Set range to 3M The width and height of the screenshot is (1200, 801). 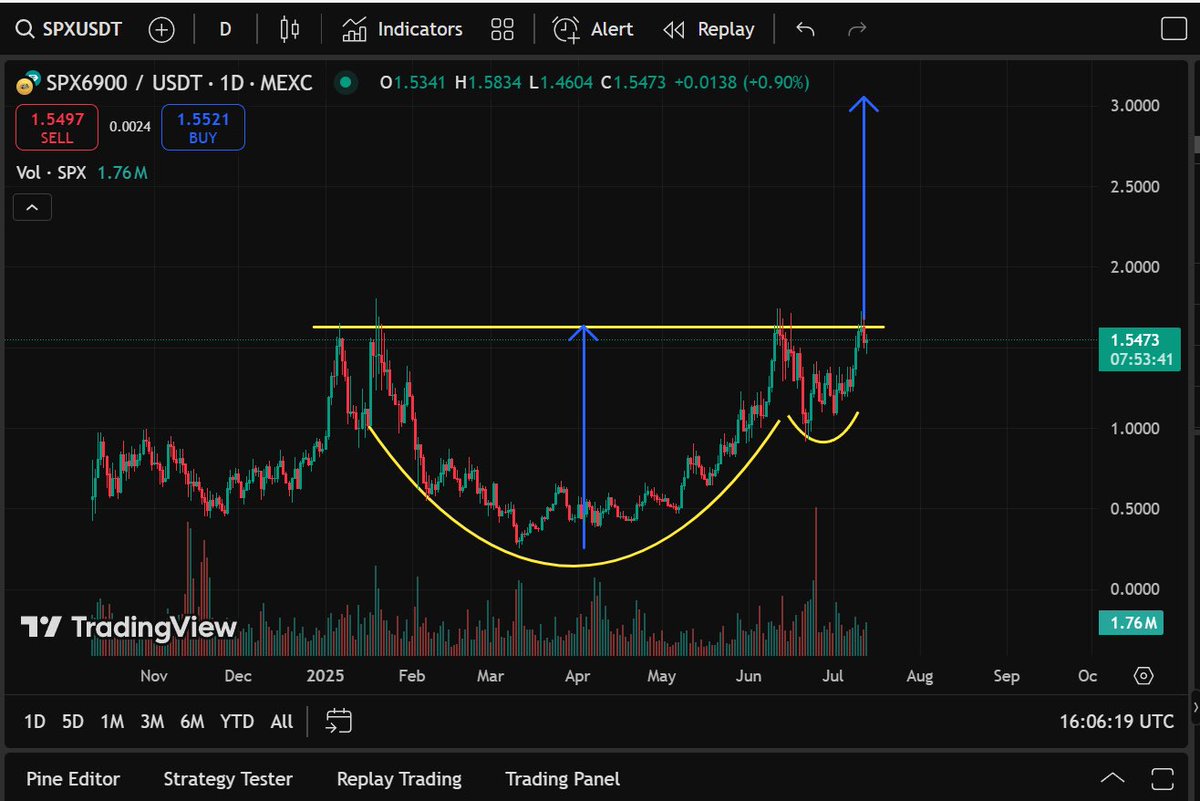pyautogui.click(x=152, y=721)
